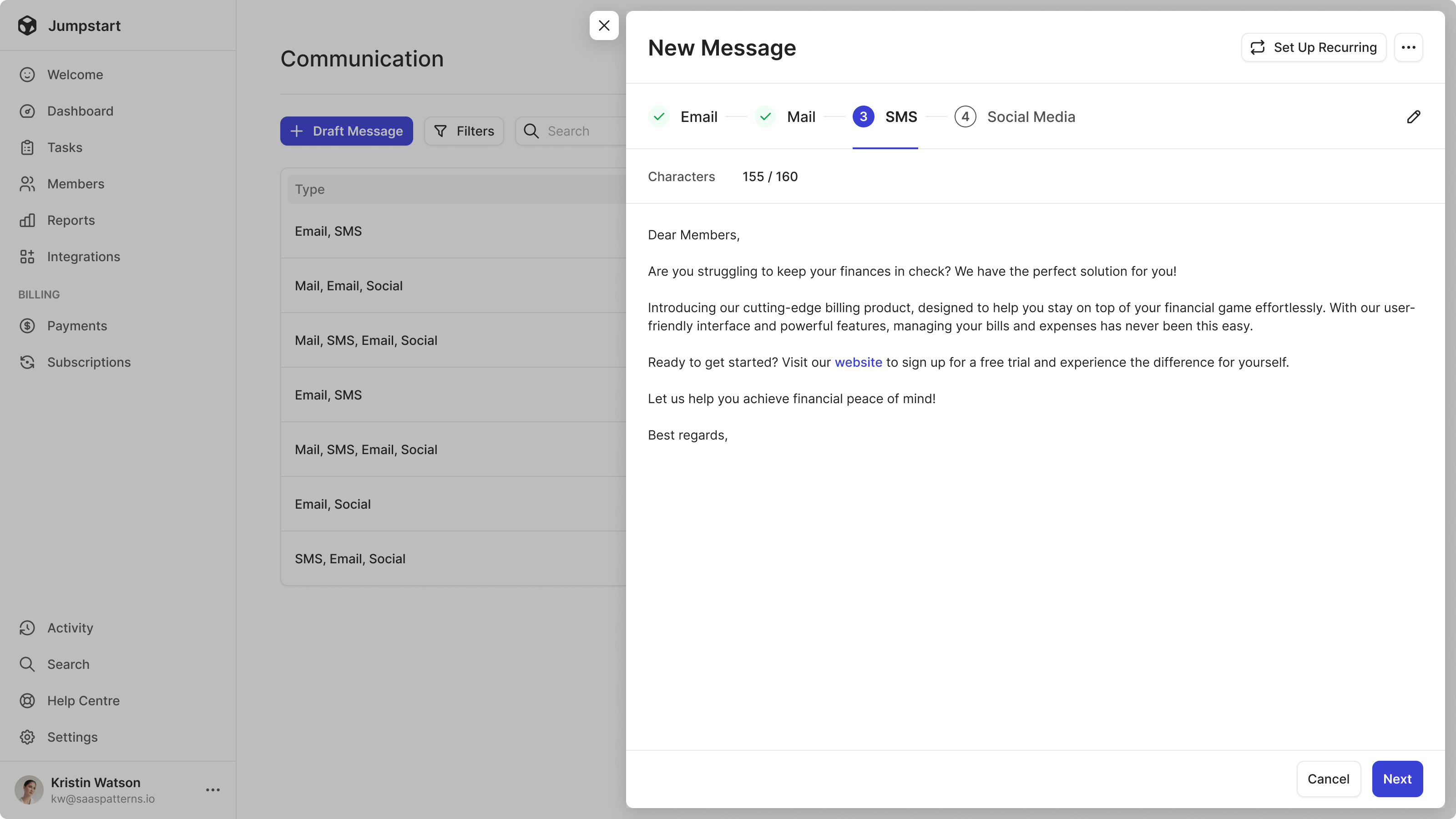Open the Filters button
Image resolution: width=1456 pixels, height=819 pixels.
click(x=464, y=131)
